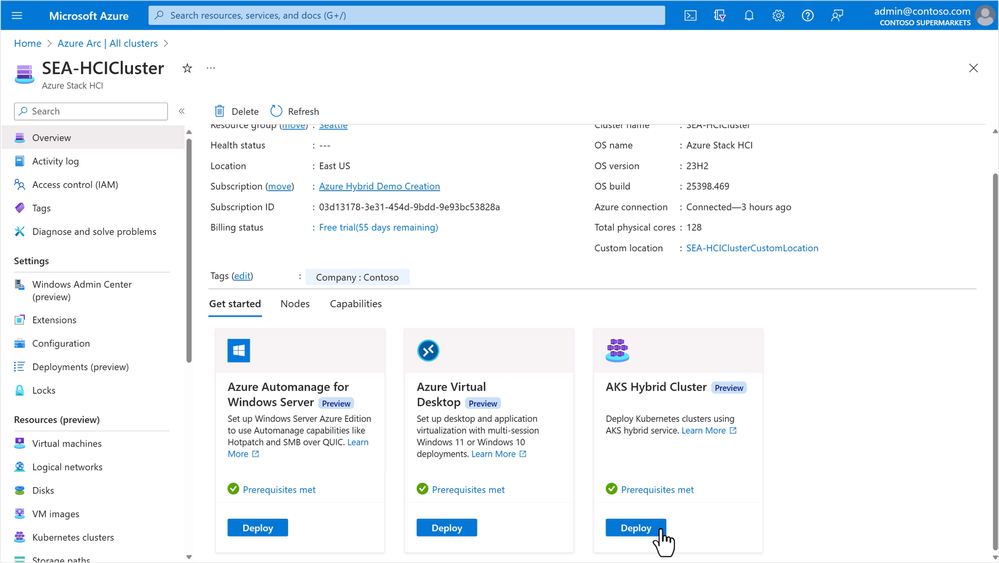Viewport: 999px width, 563px height.
Task: Deploy the AKS Hybrid Cluster
Action: [x=636, y=528]
